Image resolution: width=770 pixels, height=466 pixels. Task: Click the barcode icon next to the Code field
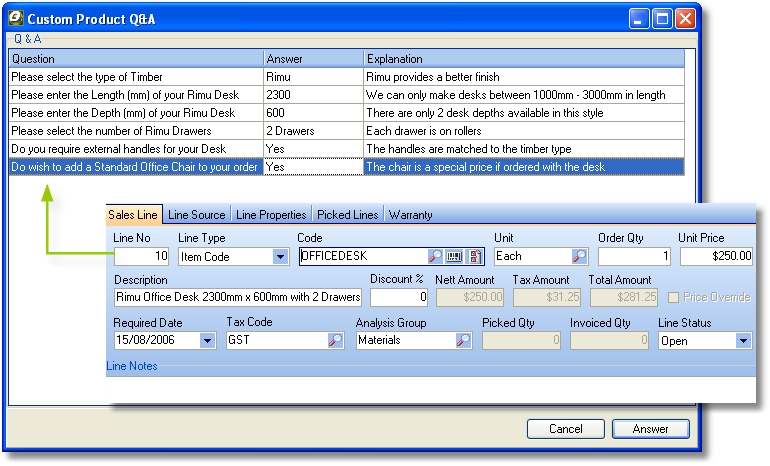tap(454, 256)
